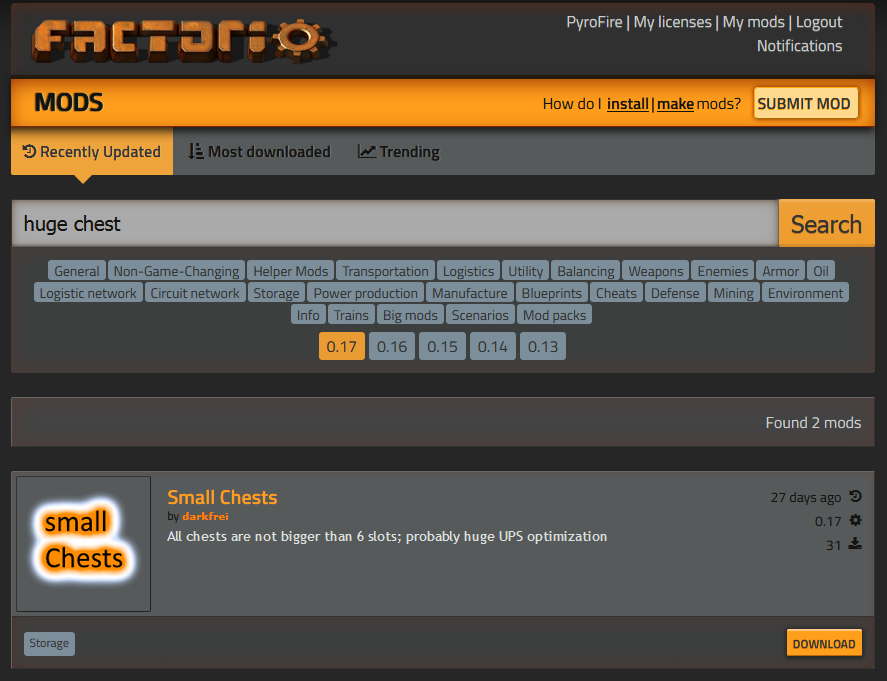Click the game version gear icon on Small Chests
This screenshot has width=887, height=681.
pos(855,520)
